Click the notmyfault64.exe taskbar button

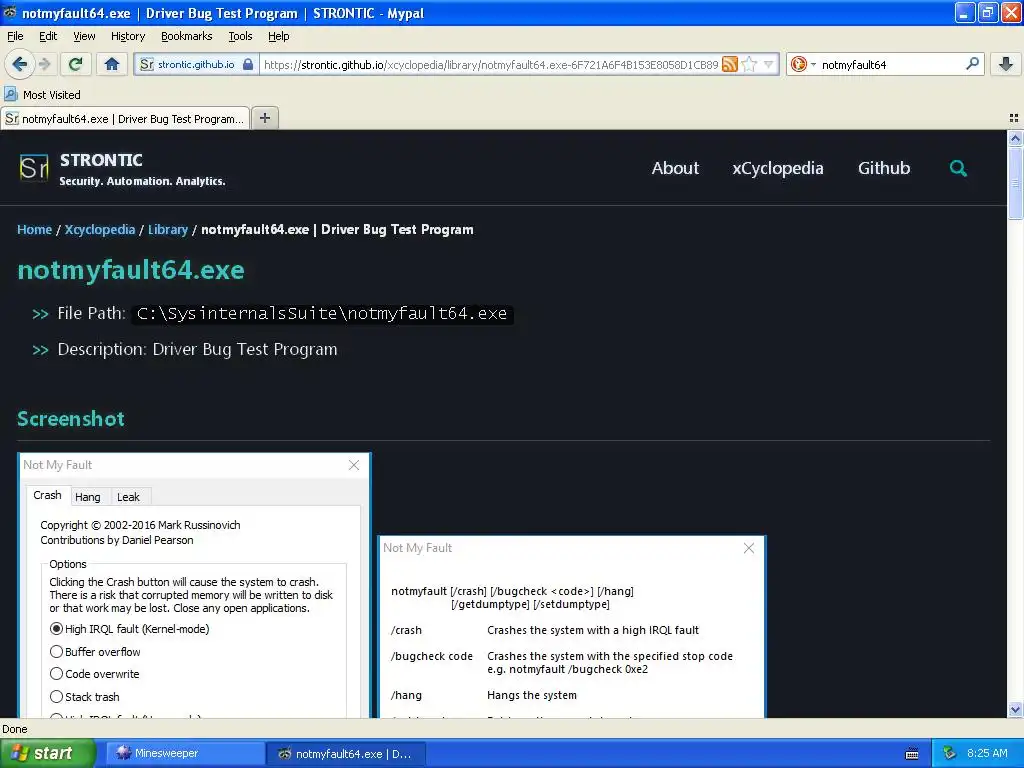pos(345,754)
